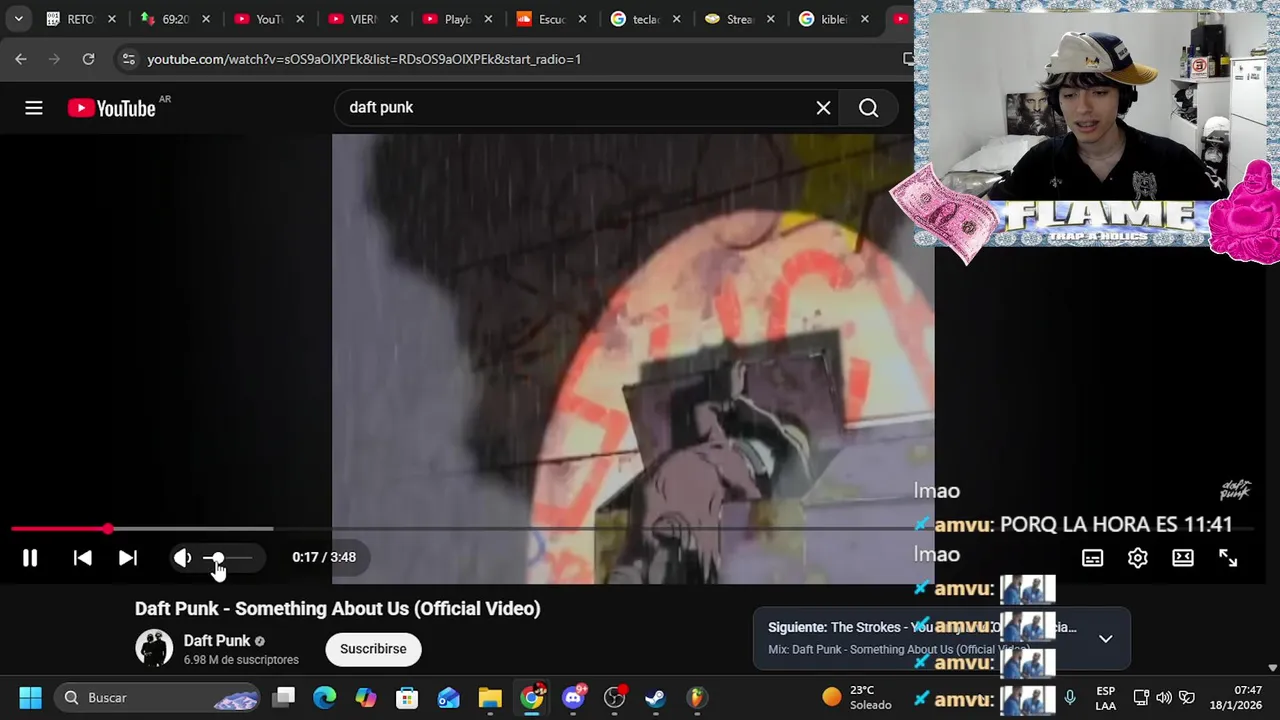Open Task View from the taskbar
Screen dimensions: 1280x720
pyautogui.click(x=285, y=698)
